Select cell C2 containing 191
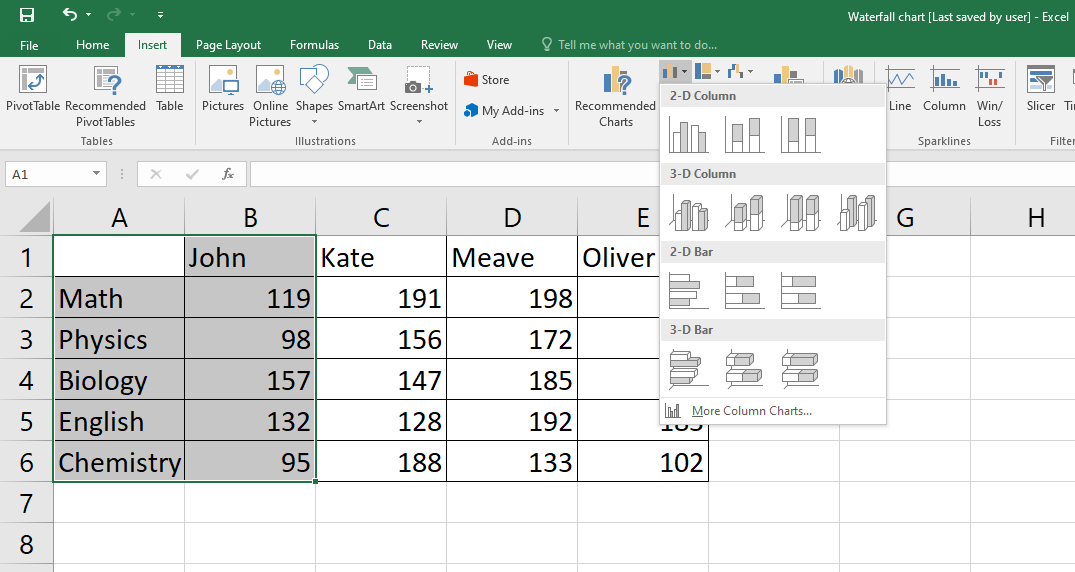The height and width of the screenshot is (572, 1075). (x=380, y=298)
